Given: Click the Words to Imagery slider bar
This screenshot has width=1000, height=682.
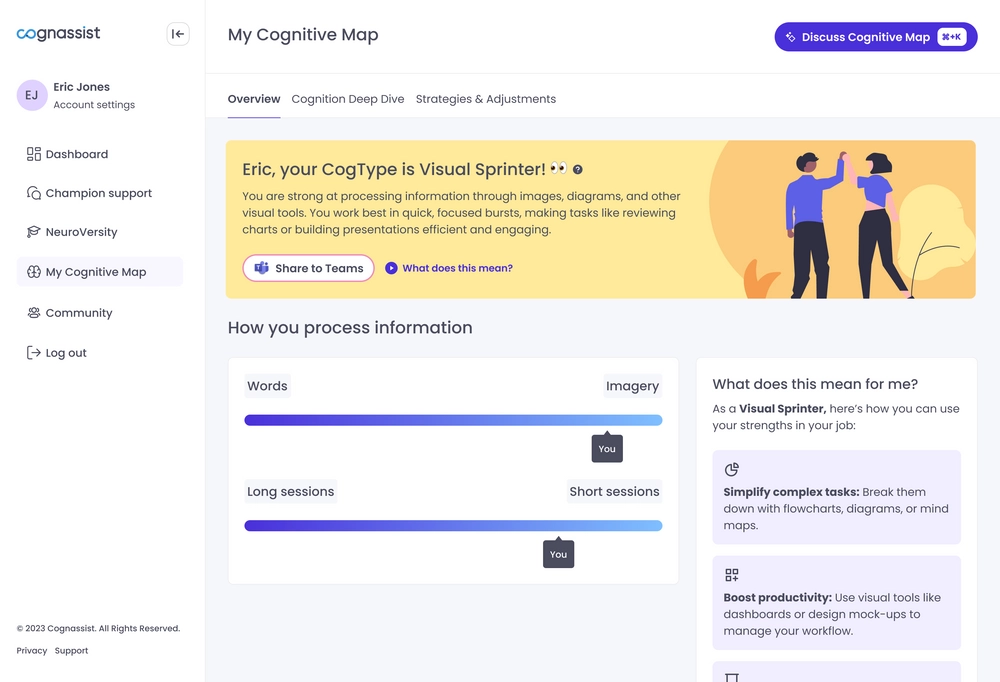Looking at the screenshot, I should 453,420.
